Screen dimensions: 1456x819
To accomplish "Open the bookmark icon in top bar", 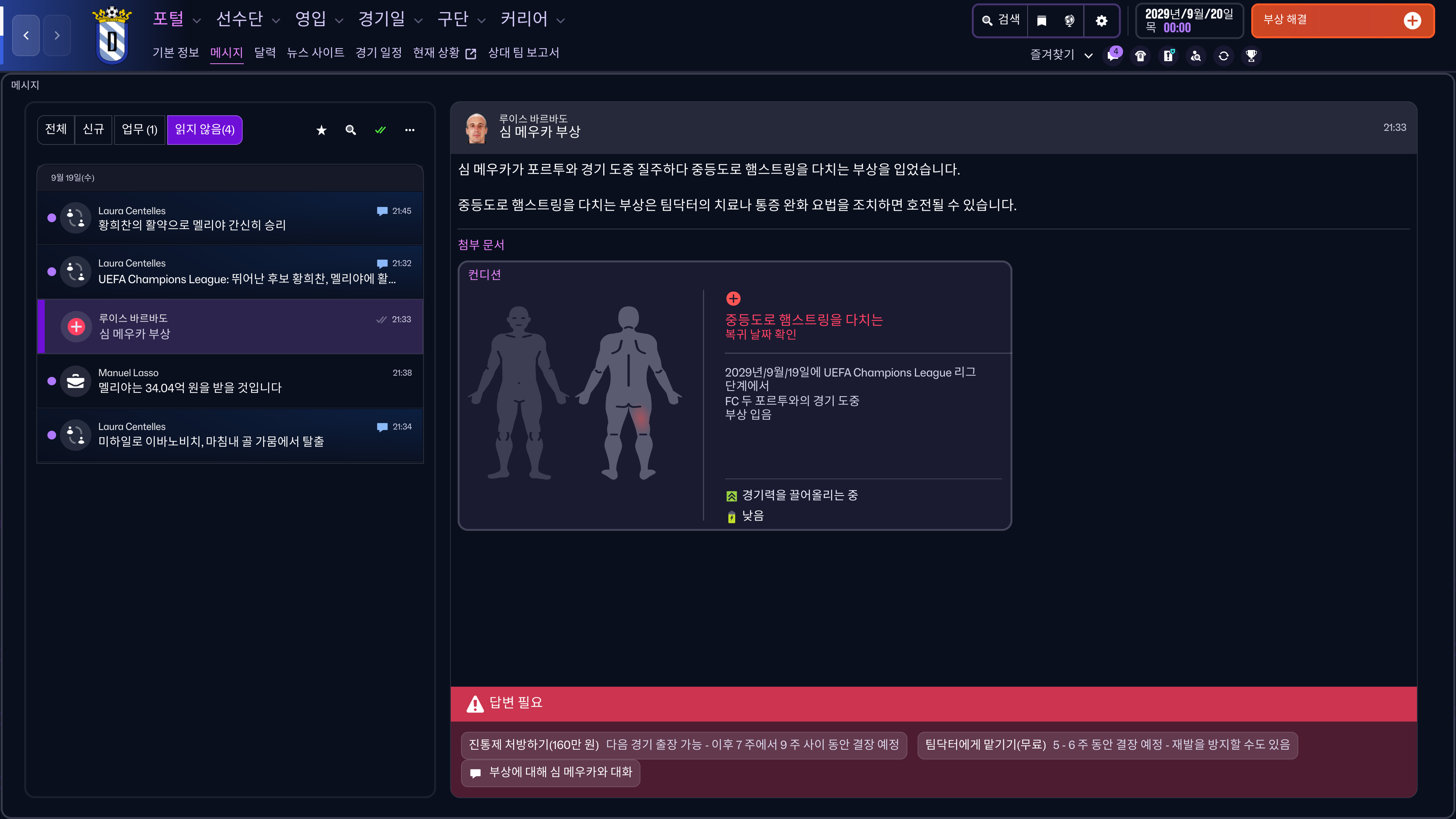I will coord(1042,21).
